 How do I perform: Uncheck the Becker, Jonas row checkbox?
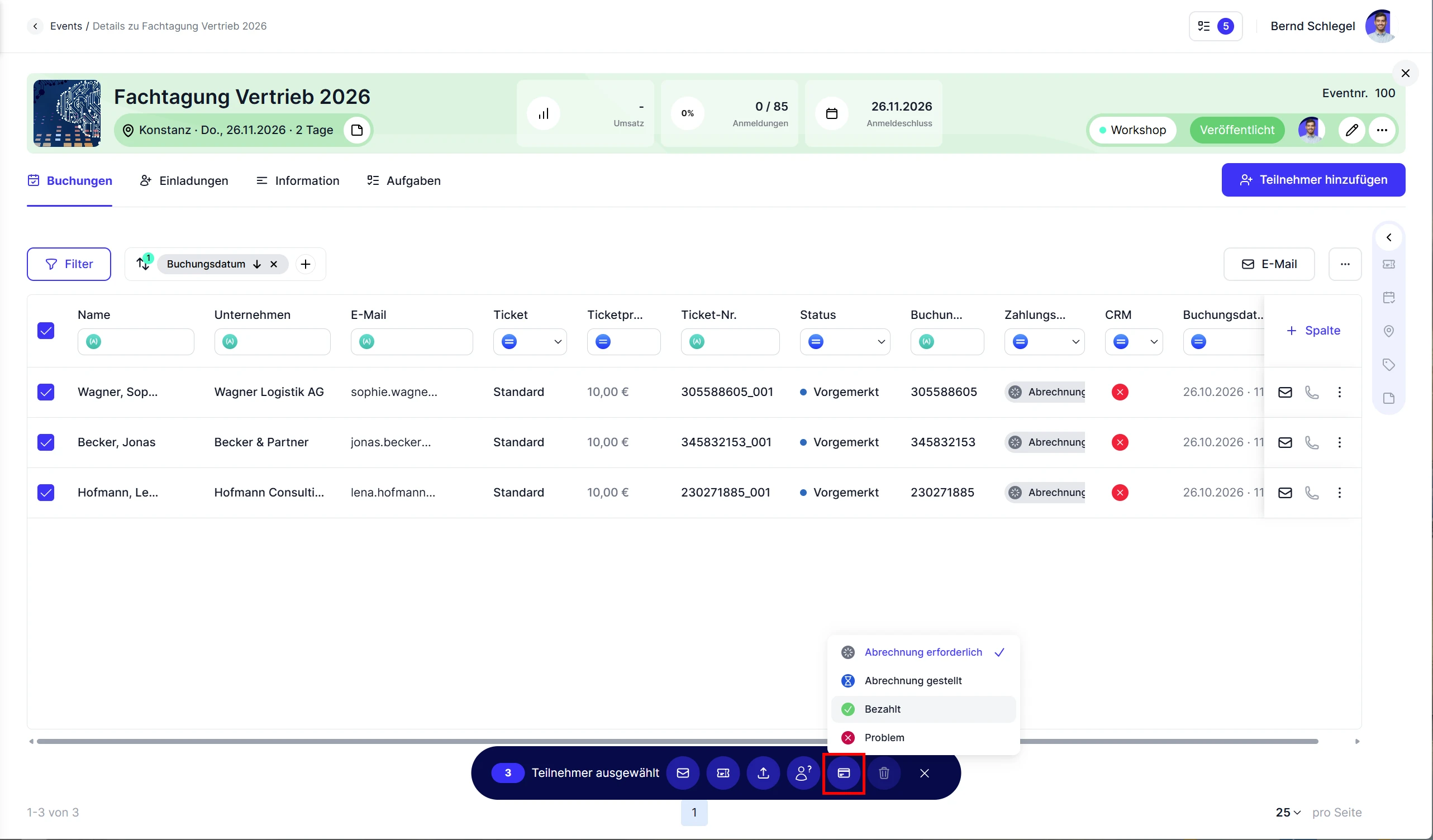pyautogui.click(x=45, y=442)
